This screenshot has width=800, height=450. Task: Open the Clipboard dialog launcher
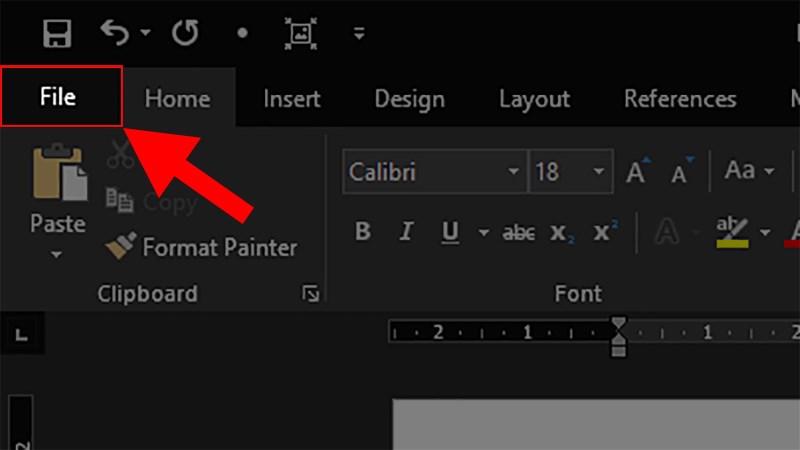tap(311, 293)
